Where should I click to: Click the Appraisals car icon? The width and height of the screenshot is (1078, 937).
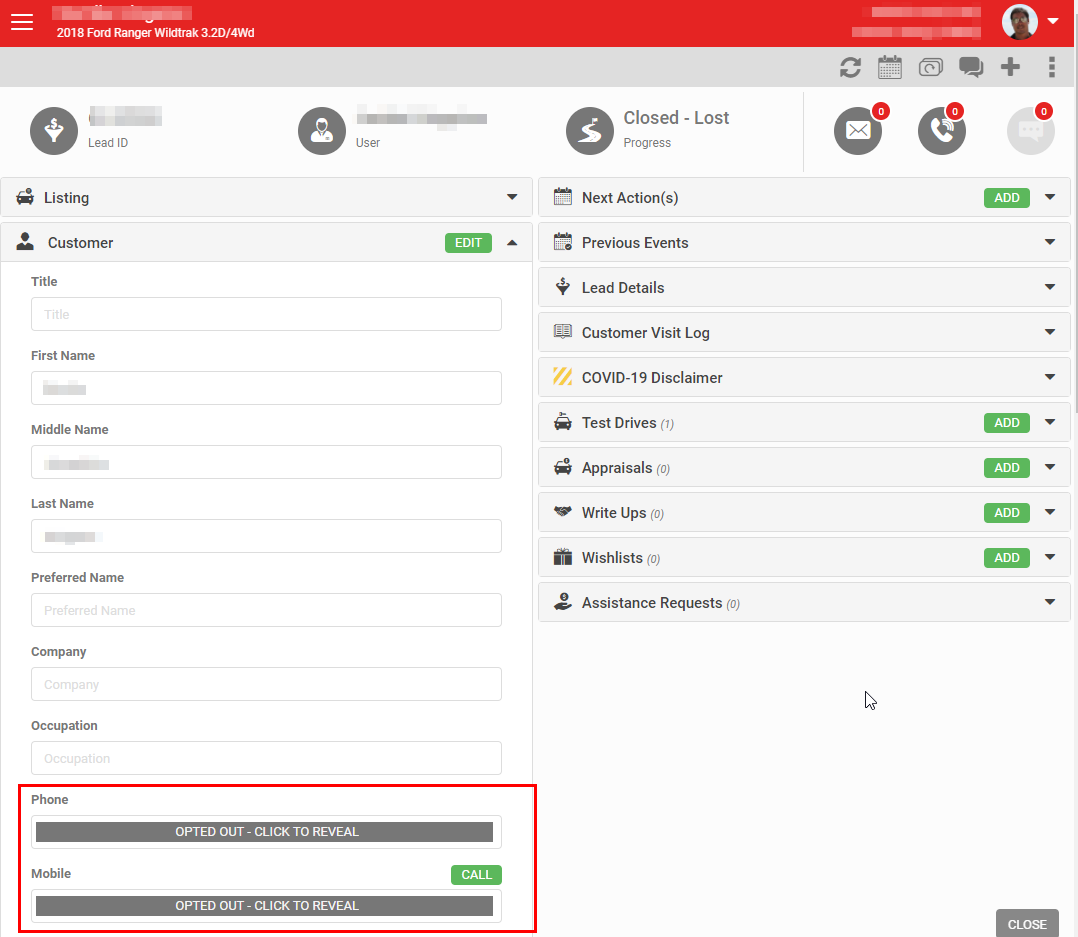tap(562, 467)
